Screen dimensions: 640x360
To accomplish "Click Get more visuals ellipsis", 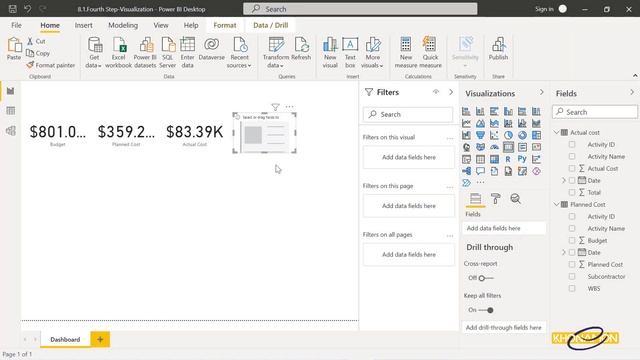I will coord(480,182).
